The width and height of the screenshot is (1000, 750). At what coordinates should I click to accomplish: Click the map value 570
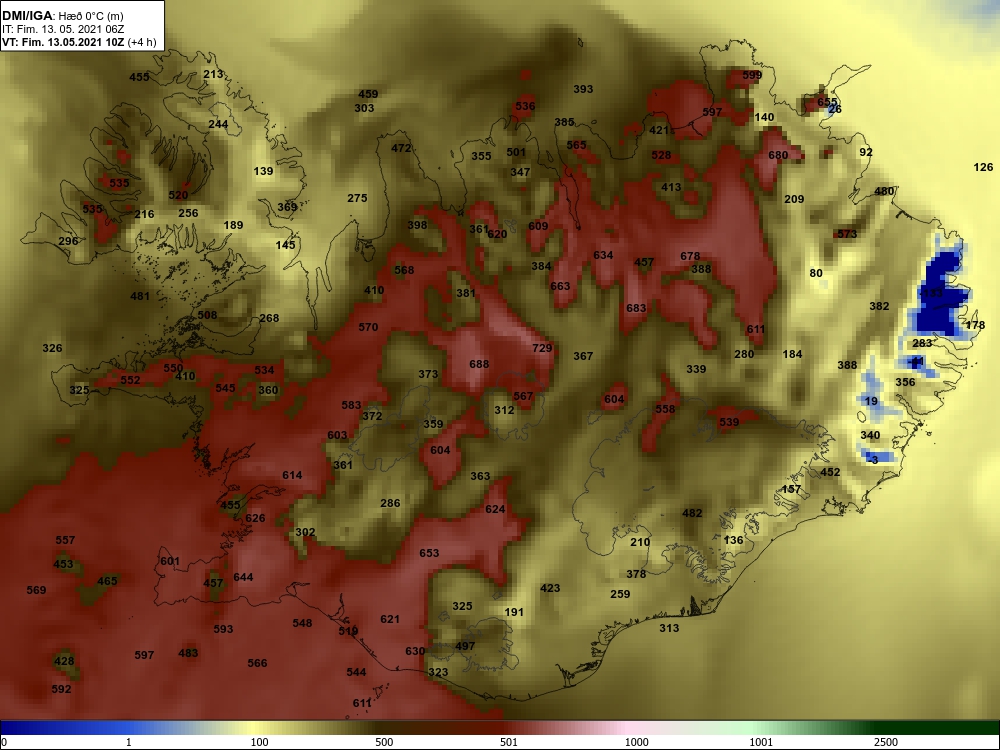point(368,327)
